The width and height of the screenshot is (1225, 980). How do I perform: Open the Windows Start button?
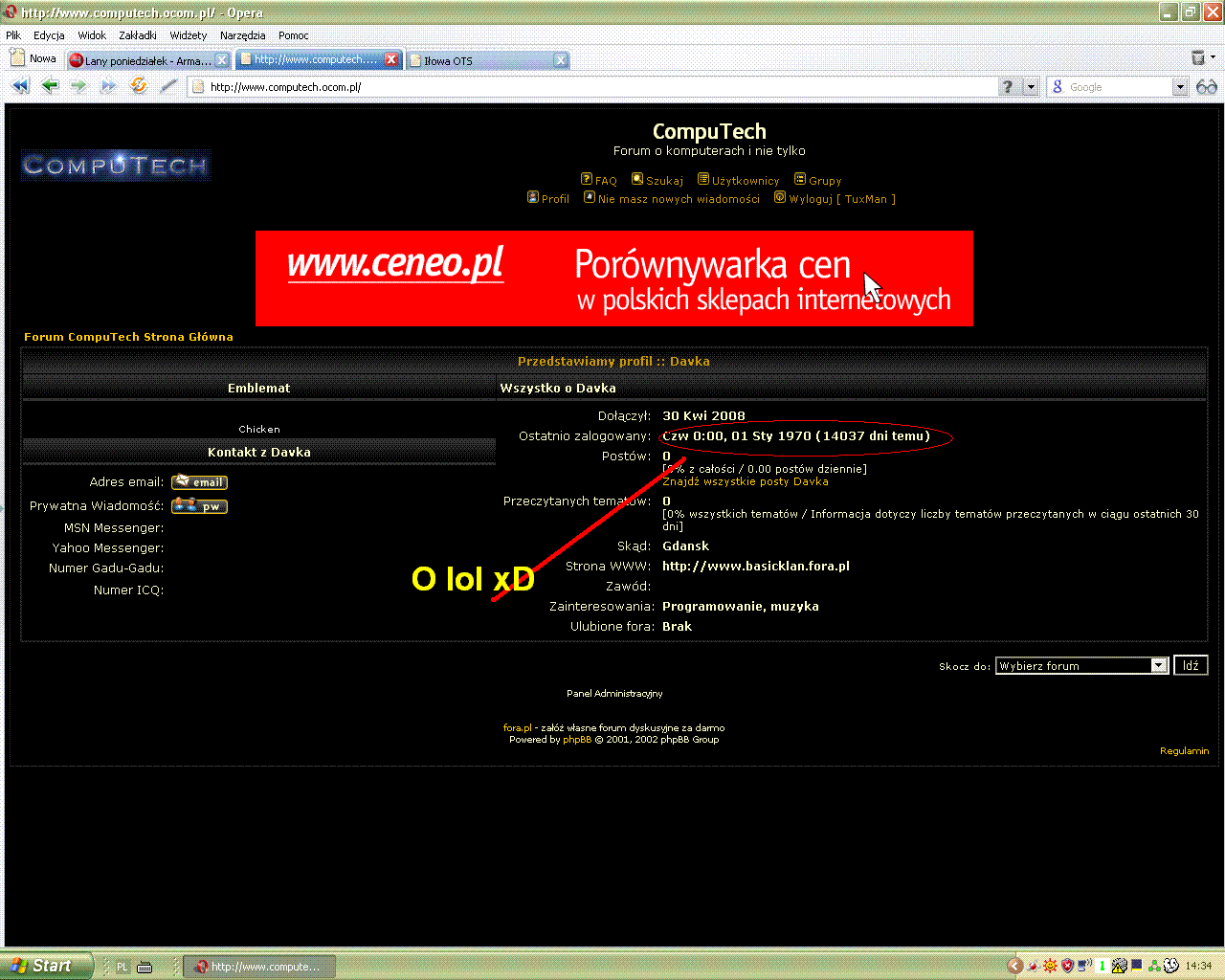tap(46, 966)
